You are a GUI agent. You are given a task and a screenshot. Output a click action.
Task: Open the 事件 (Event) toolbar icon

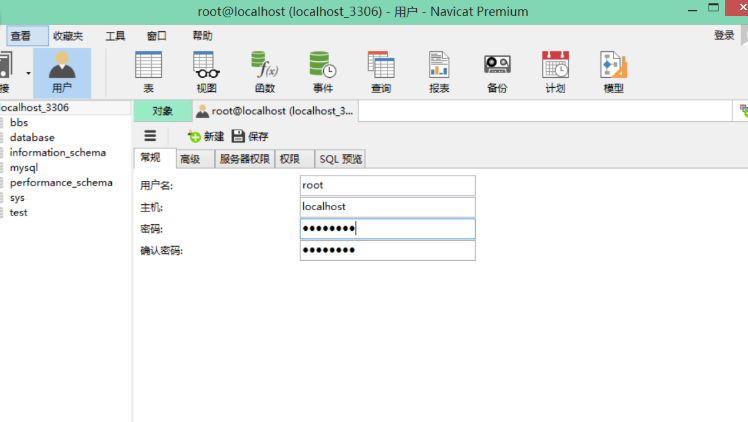(x=323, y=72)
